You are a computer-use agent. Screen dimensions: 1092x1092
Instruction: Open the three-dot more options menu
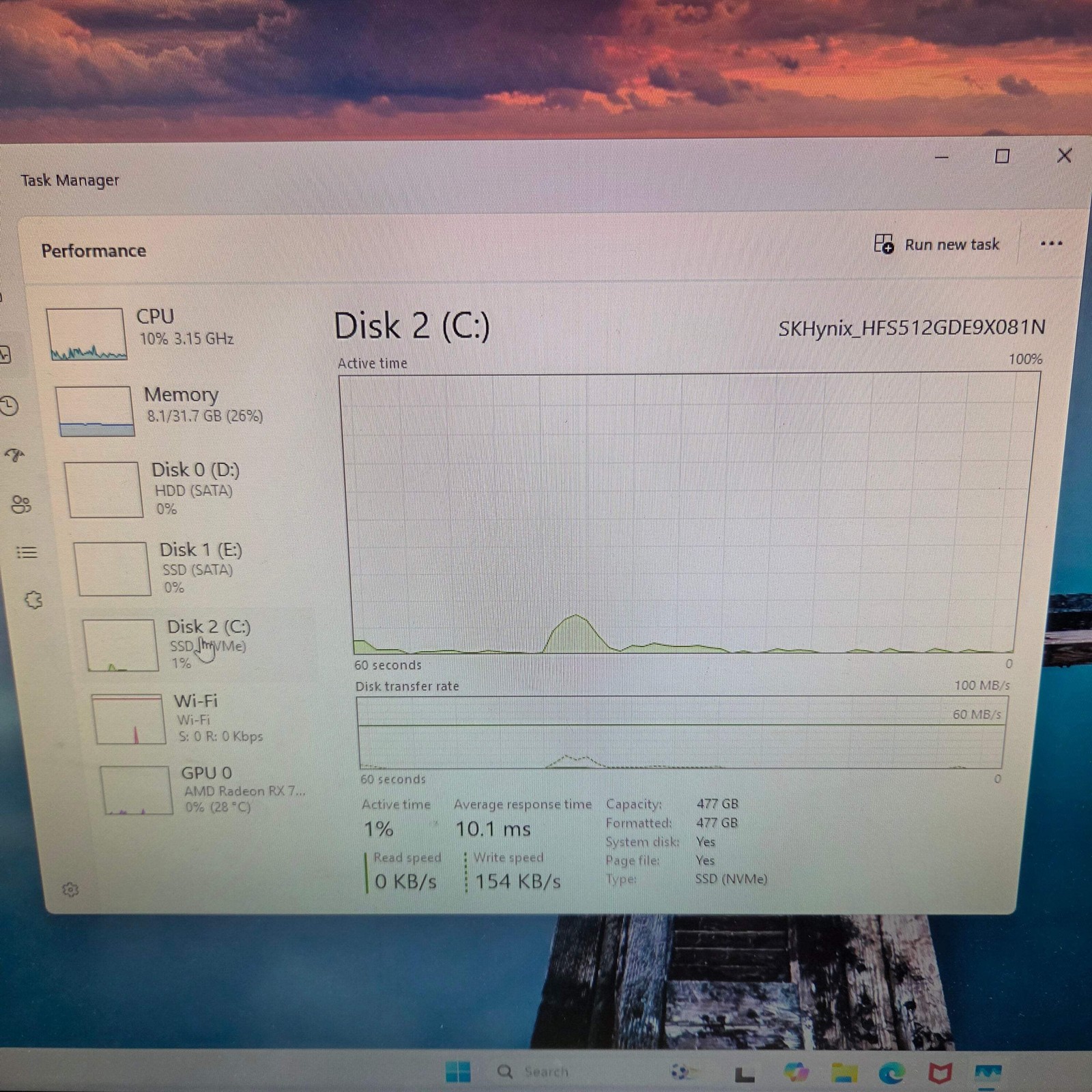pyautogui.click(x=1051, y=244)
